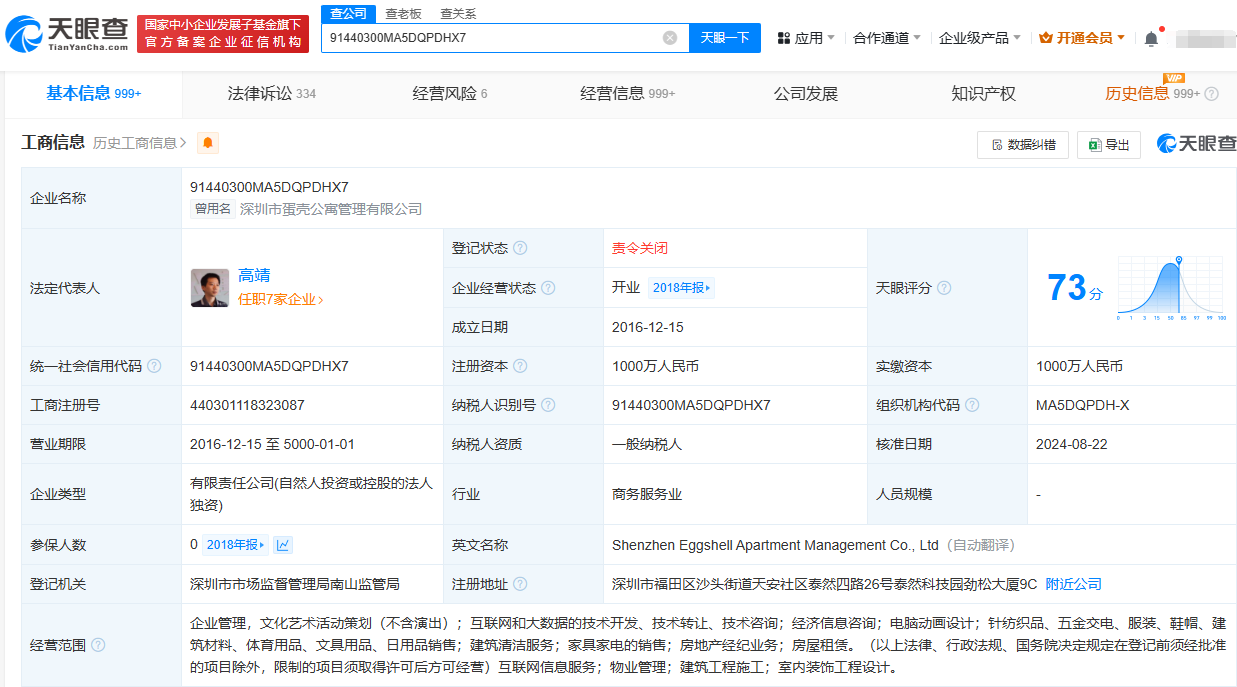Click the help icon beside 统一社会信用代码
Image resolution: width=1237 pixels, height=687 pixels.
click(154, 366)
